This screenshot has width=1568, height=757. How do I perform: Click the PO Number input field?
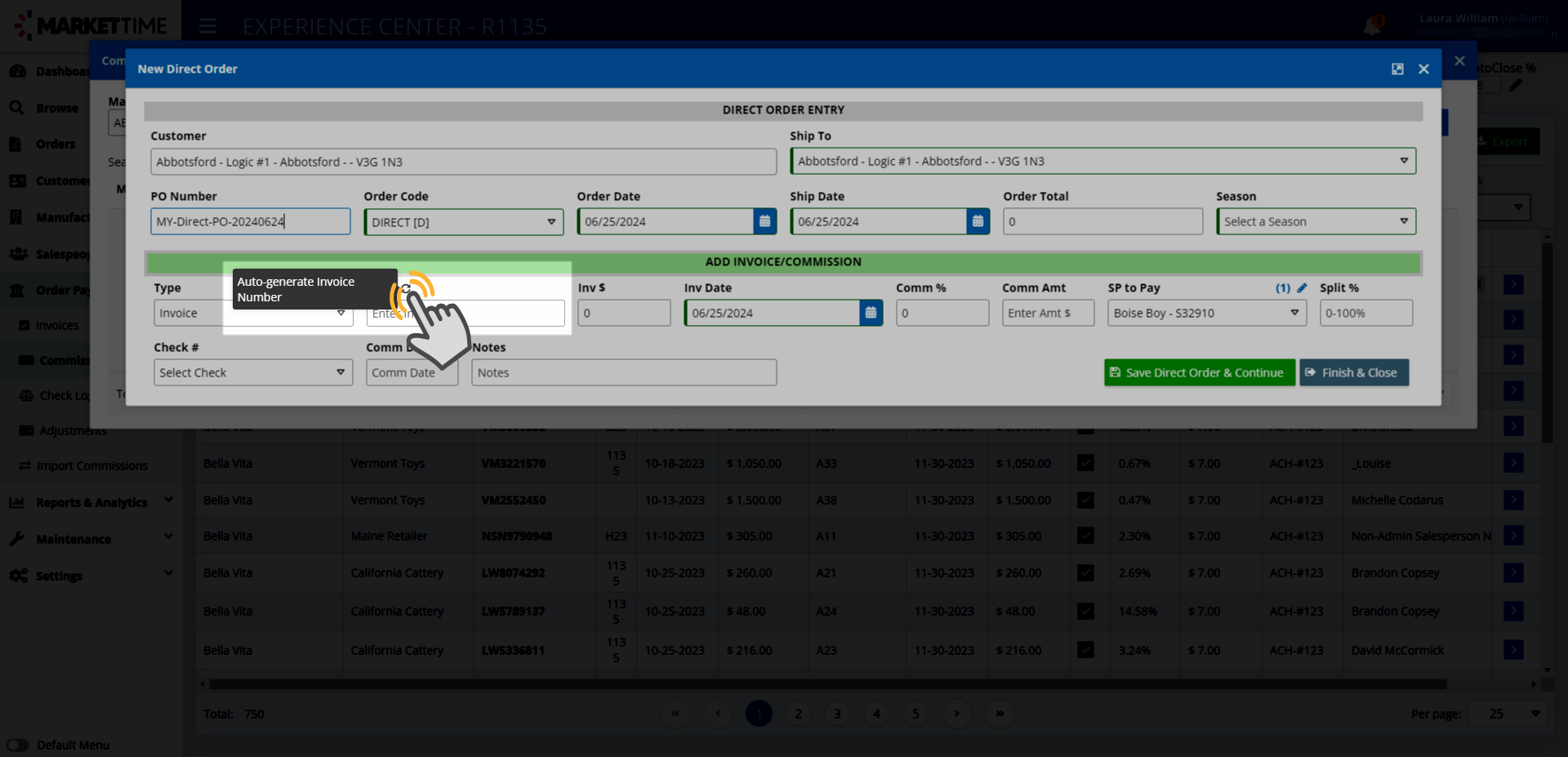coord(251,221)
